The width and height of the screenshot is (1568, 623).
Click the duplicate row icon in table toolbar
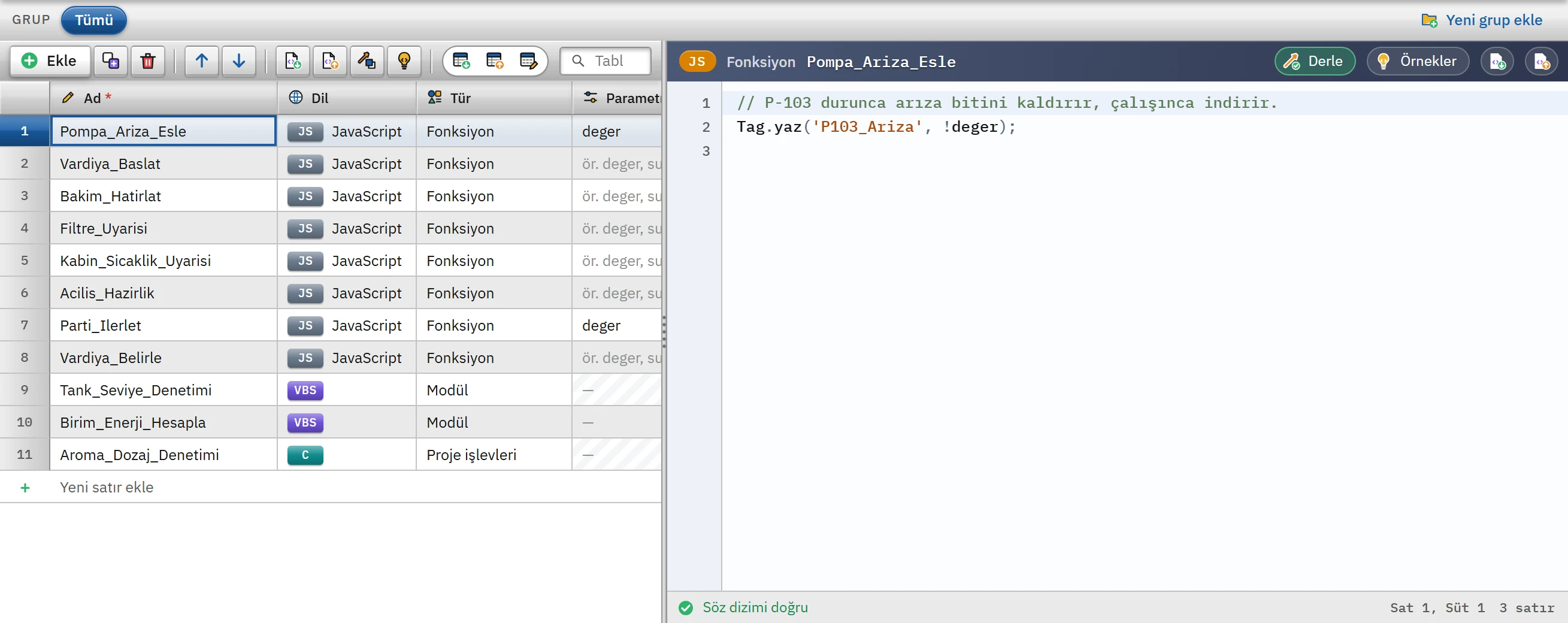(110, 61)
